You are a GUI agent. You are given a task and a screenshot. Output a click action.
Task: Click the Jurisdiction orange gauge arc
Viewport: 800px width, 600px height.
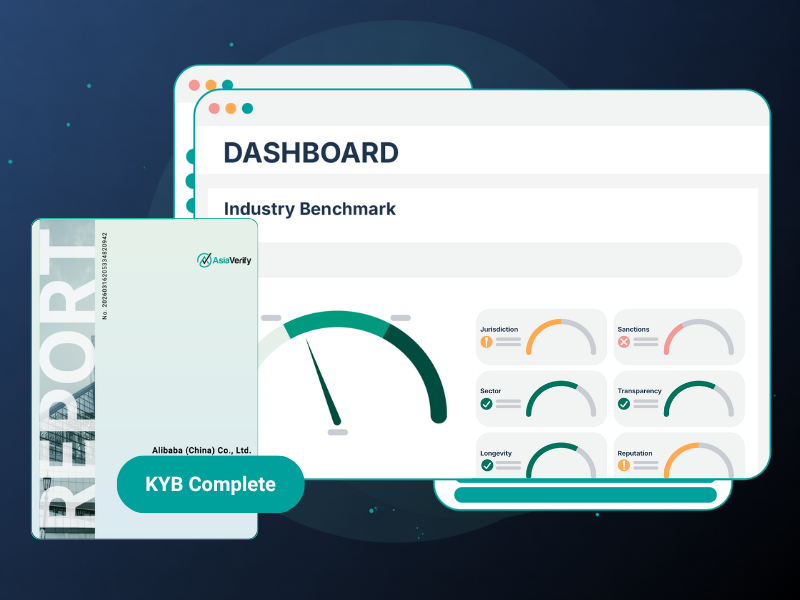click(537, 329)
